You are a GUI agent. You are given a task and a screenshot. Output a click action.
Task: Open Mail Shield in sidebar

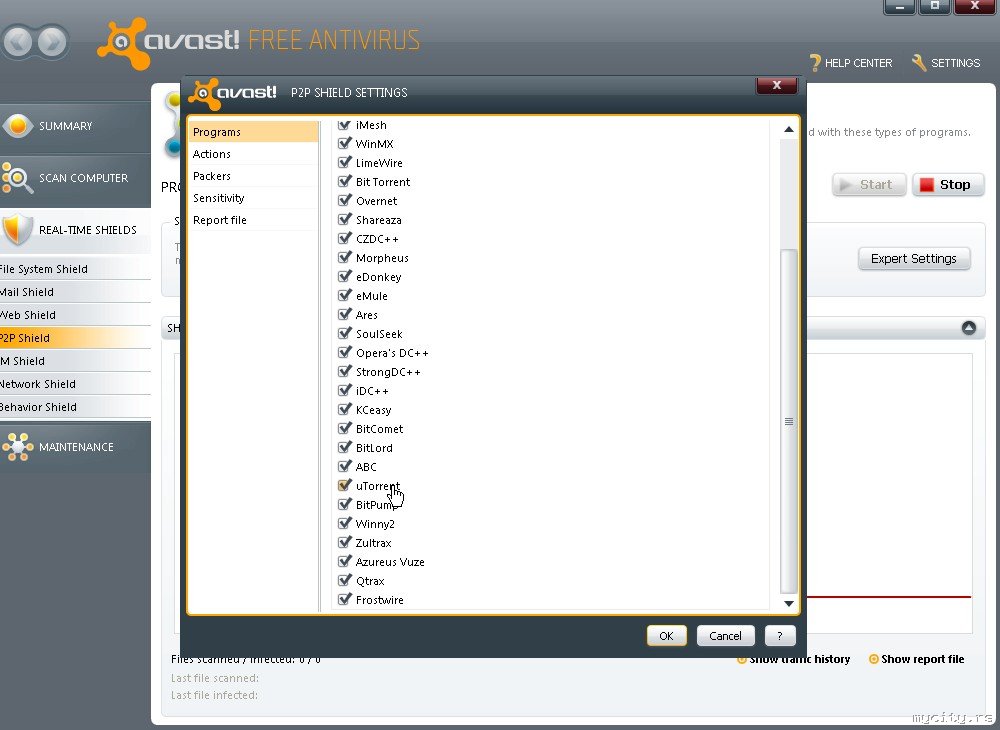click(75, 292)
